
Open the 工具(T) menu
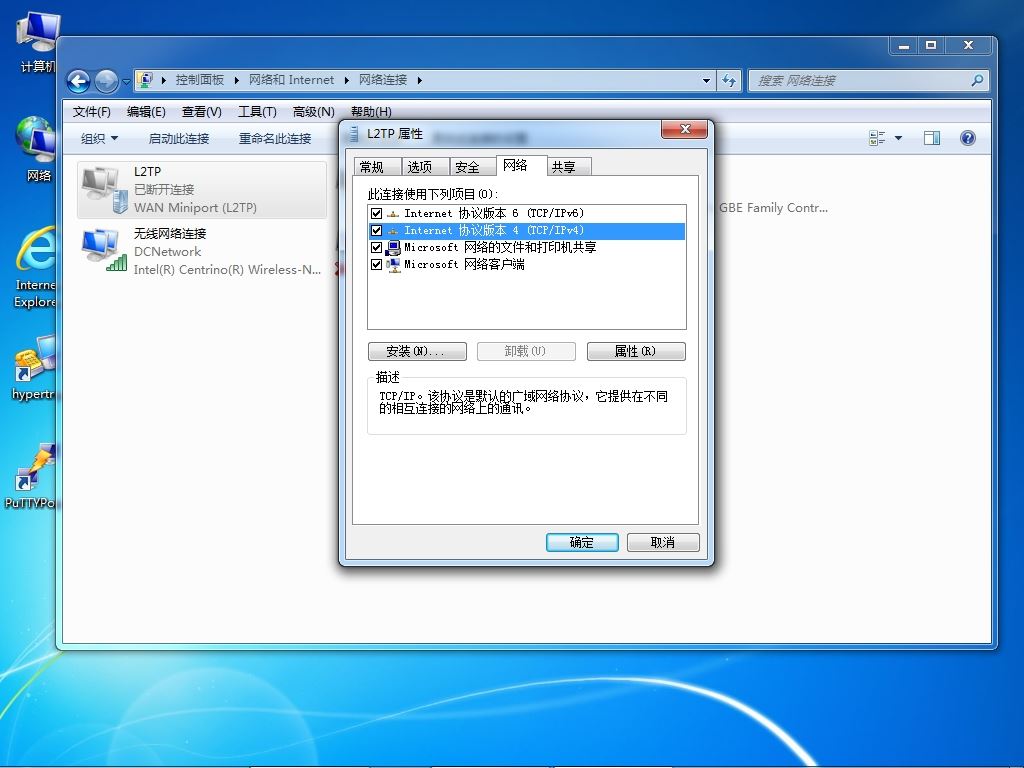257,112
